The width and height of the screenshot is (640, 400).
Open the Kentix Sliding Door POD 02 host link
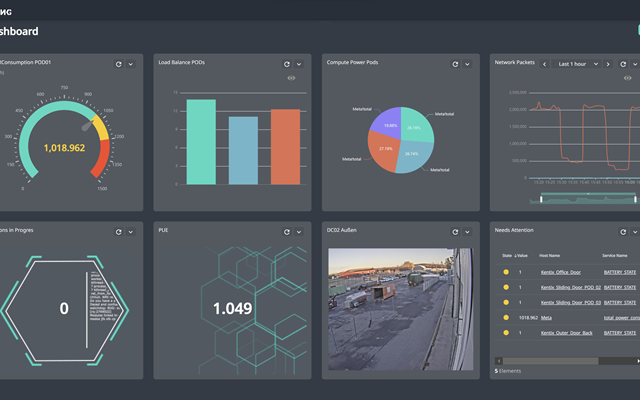(x=571, y=287)
